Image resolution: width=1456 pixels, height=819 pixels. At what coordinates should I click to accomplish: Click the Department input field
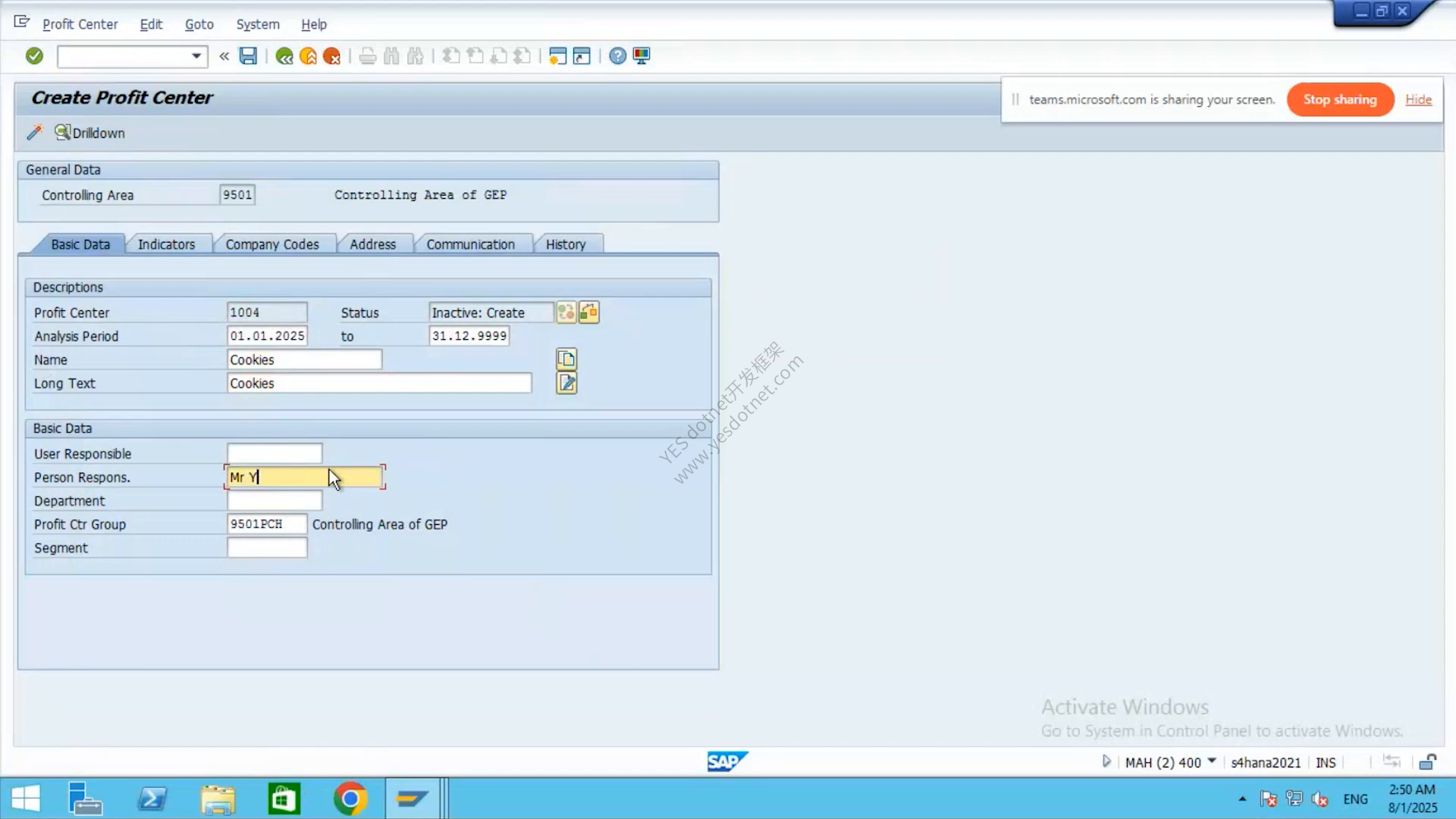pos(275,500)
